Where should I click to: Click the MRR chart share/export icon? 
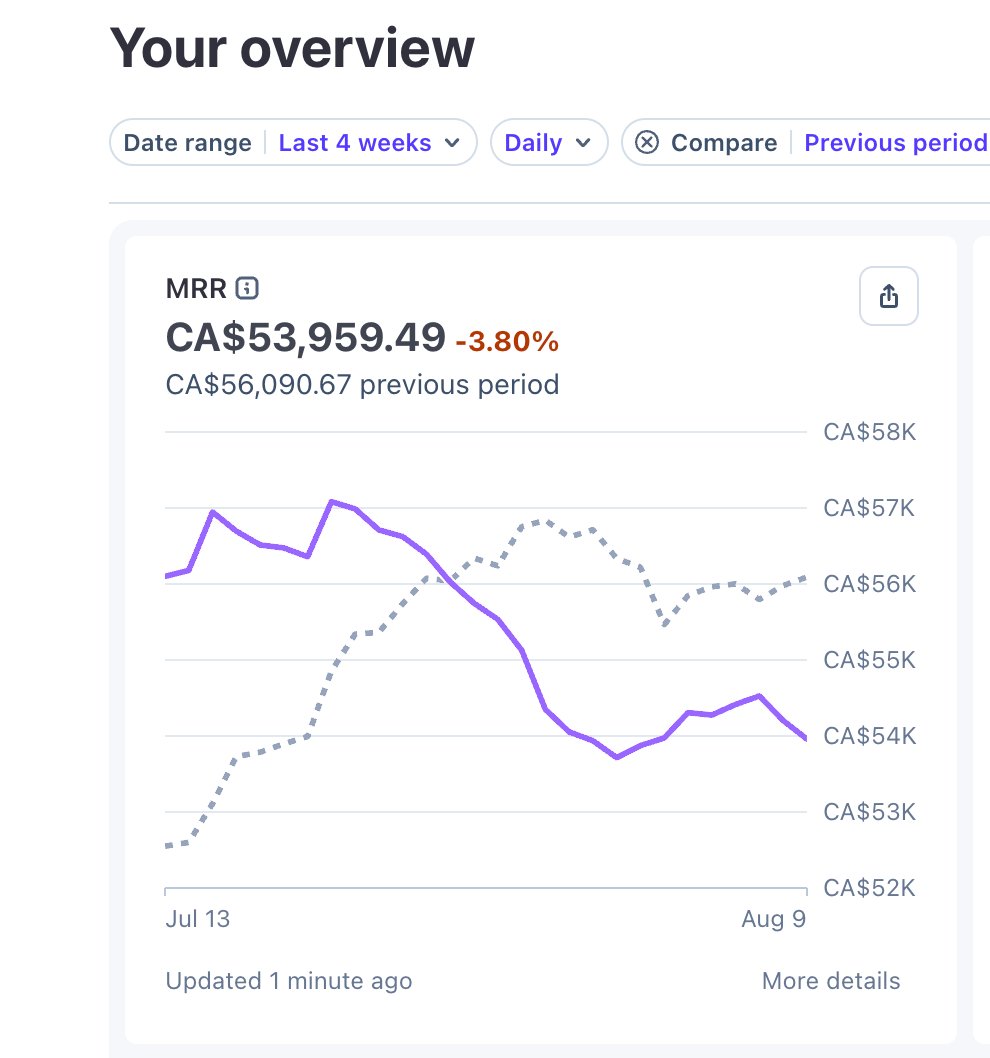888,296
